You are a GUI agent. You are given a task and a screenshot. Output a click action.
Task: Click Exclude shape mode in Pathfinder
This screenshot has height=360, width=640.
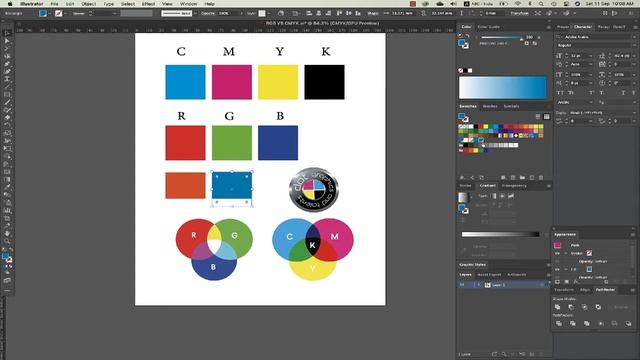click(598, 307)
